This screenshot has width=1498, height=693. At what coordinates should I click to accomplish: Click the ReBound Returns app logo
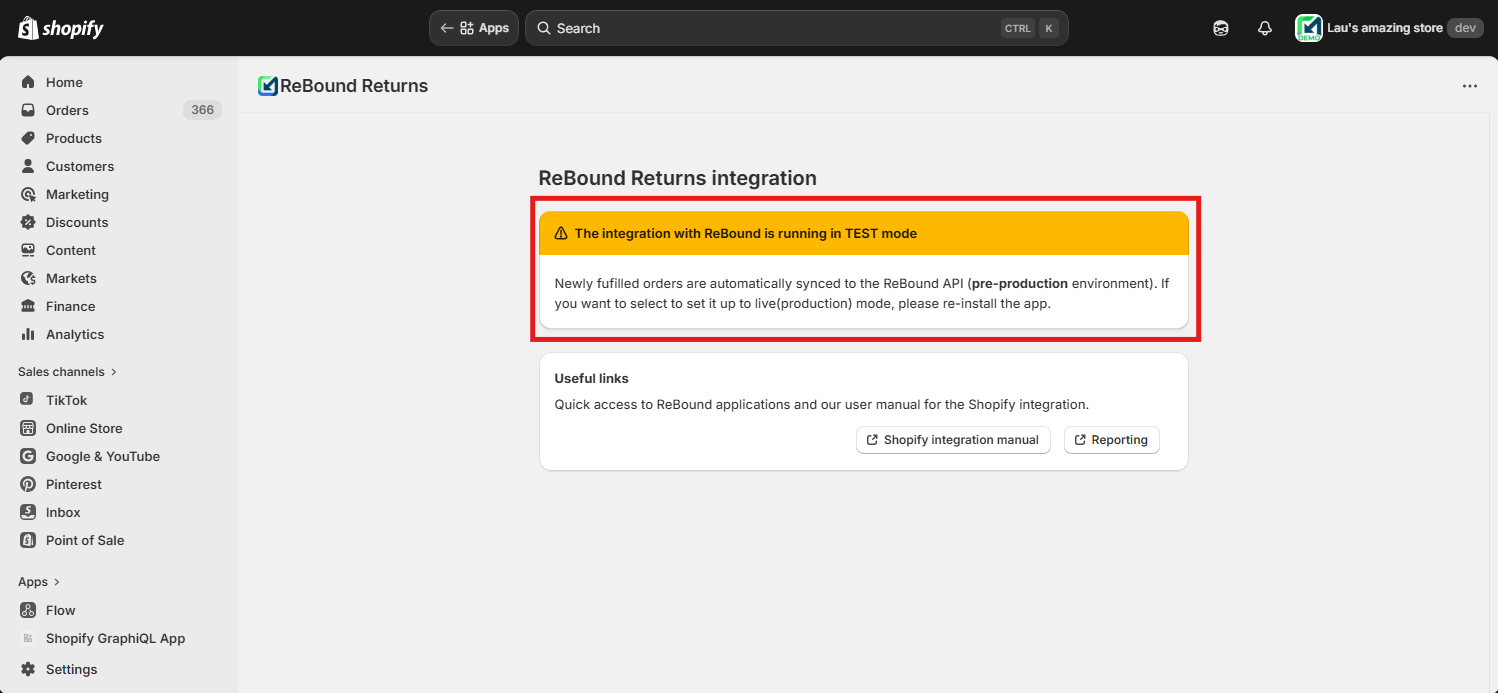pyautogui.click(x=267, y=86)
